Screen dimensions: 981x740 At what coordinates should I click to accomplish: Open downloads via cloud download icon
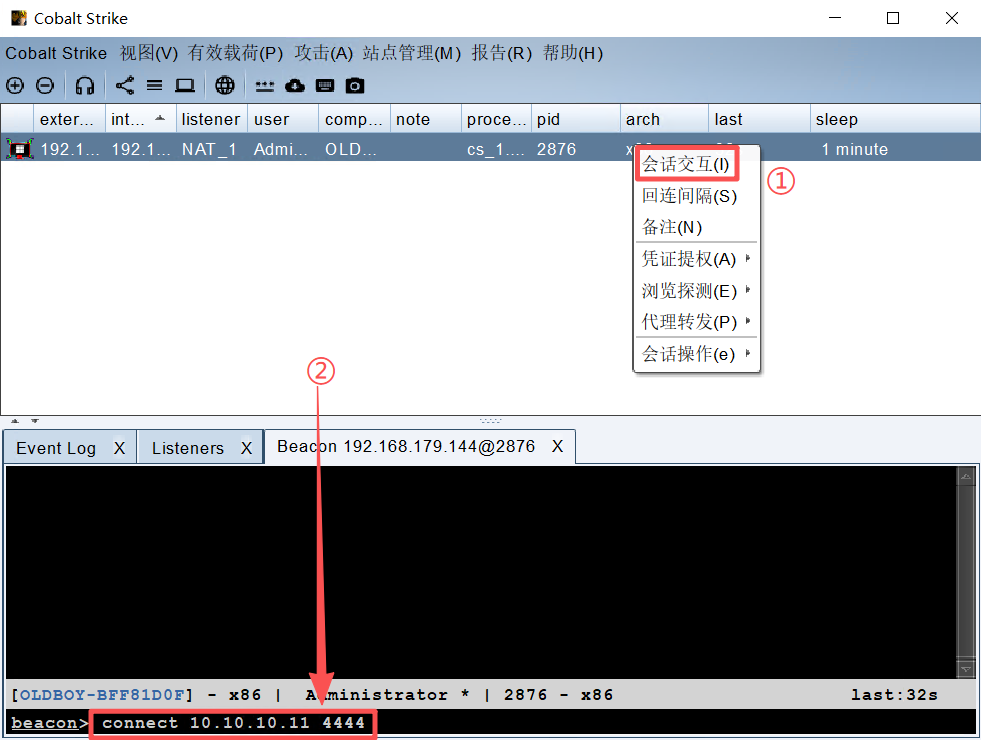click(x=295, y=85)
